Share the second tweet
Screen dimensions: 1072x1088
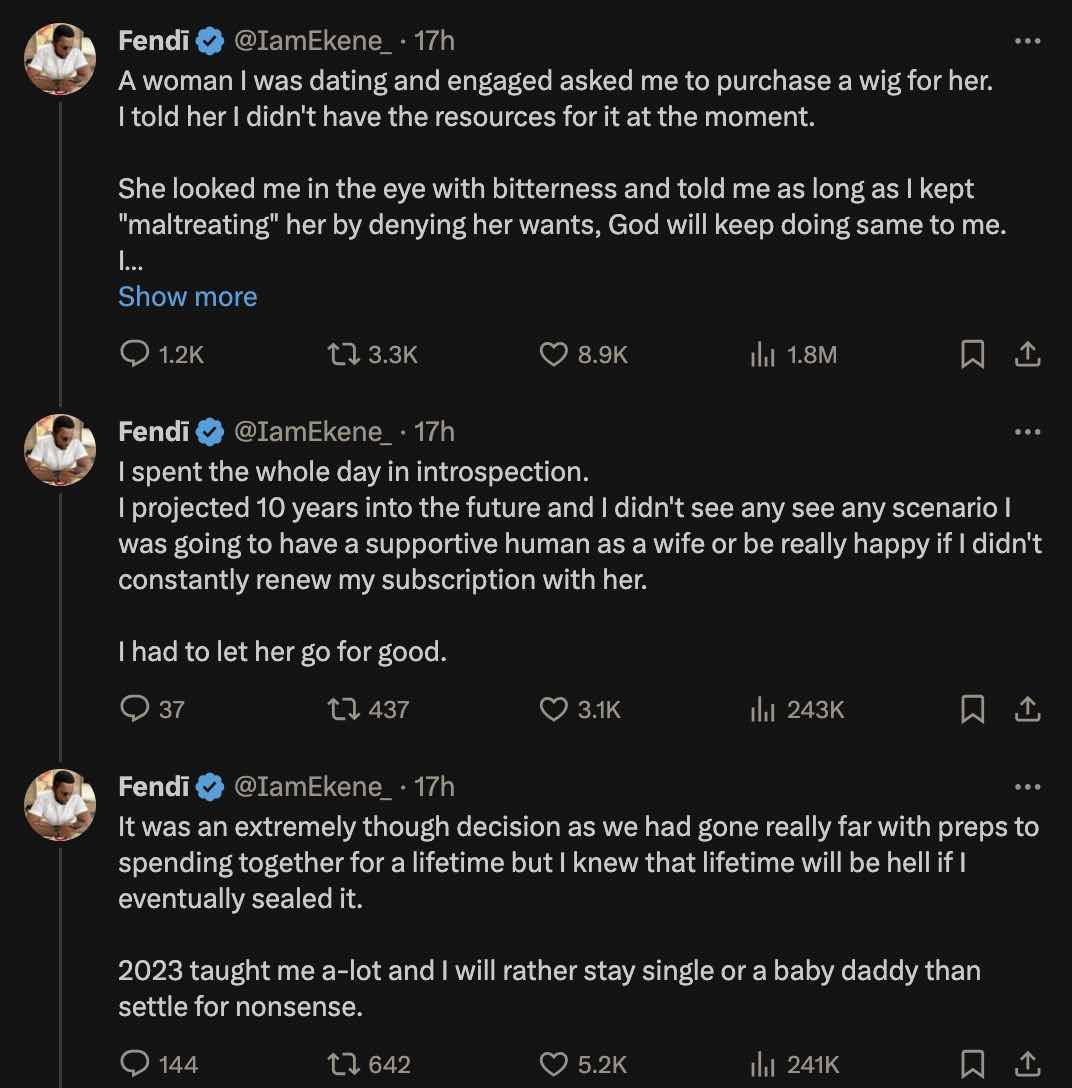[x=1029, y=710]
